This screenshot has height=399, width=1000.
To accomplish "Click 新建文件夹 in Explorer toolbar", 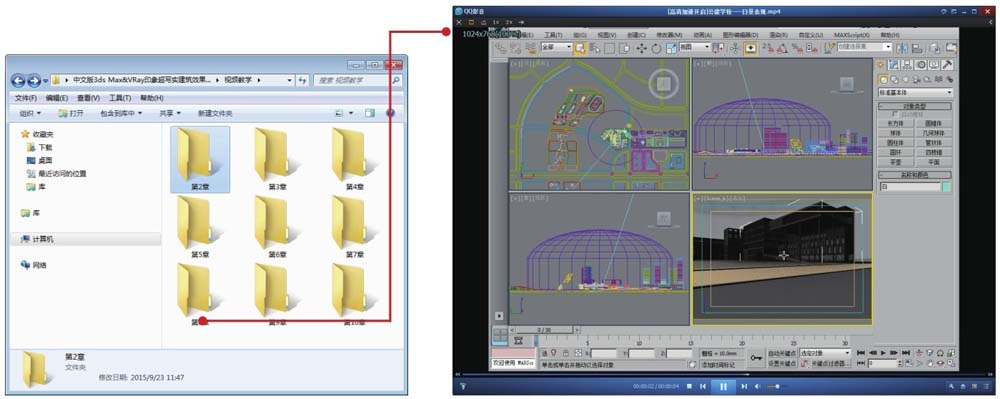I will 215,113.
